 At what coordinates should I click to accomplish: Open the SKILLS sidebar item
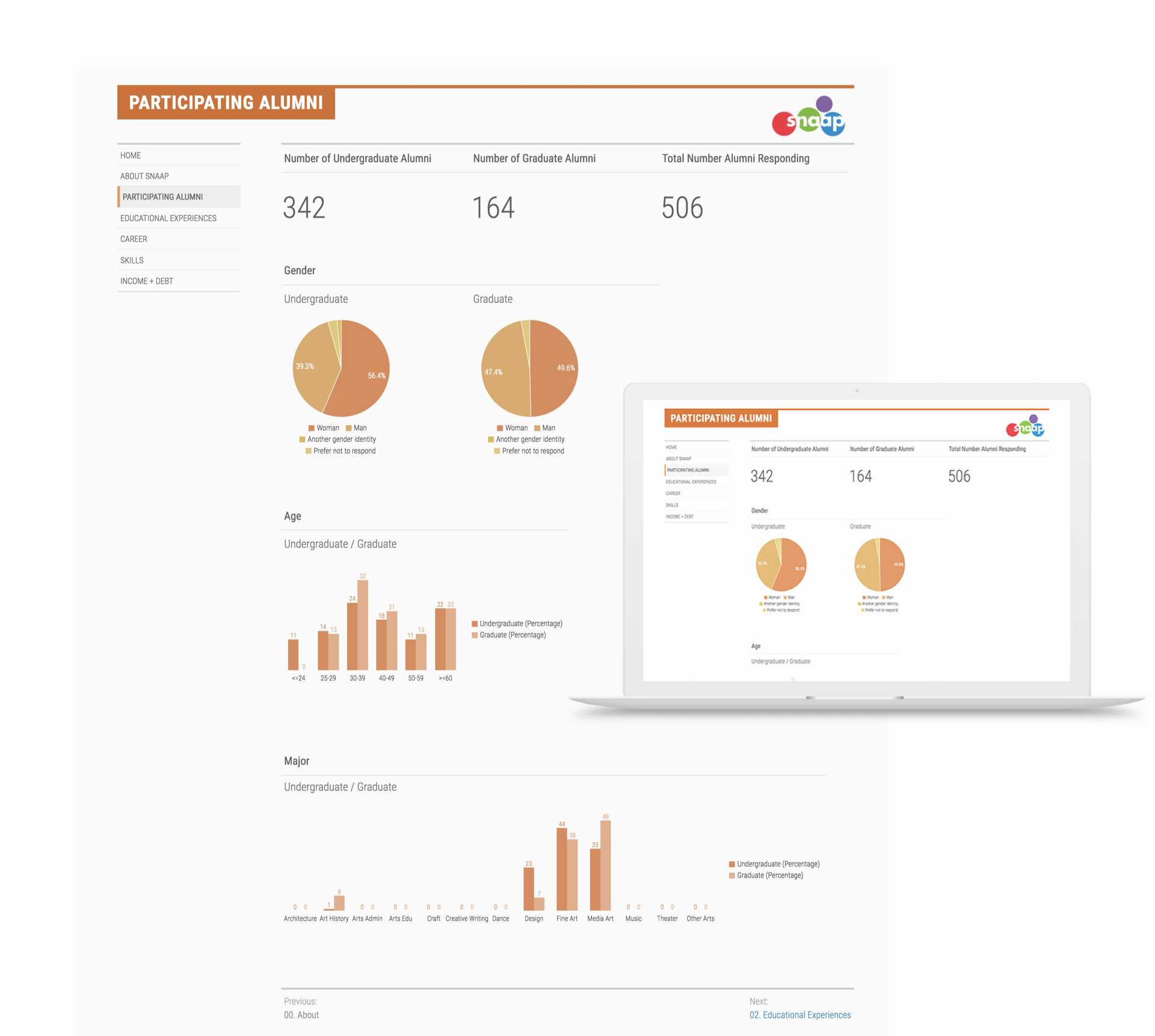point(132,260)
